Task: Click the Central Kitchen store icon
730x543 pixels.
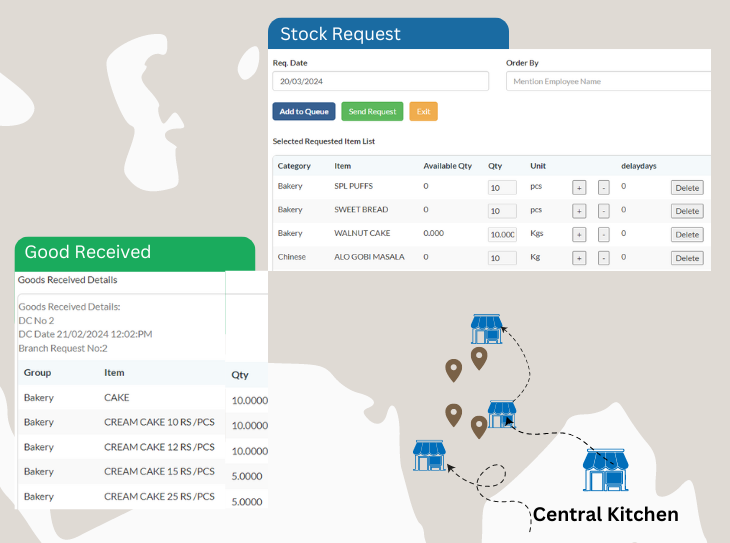Action: coord(605,470)
